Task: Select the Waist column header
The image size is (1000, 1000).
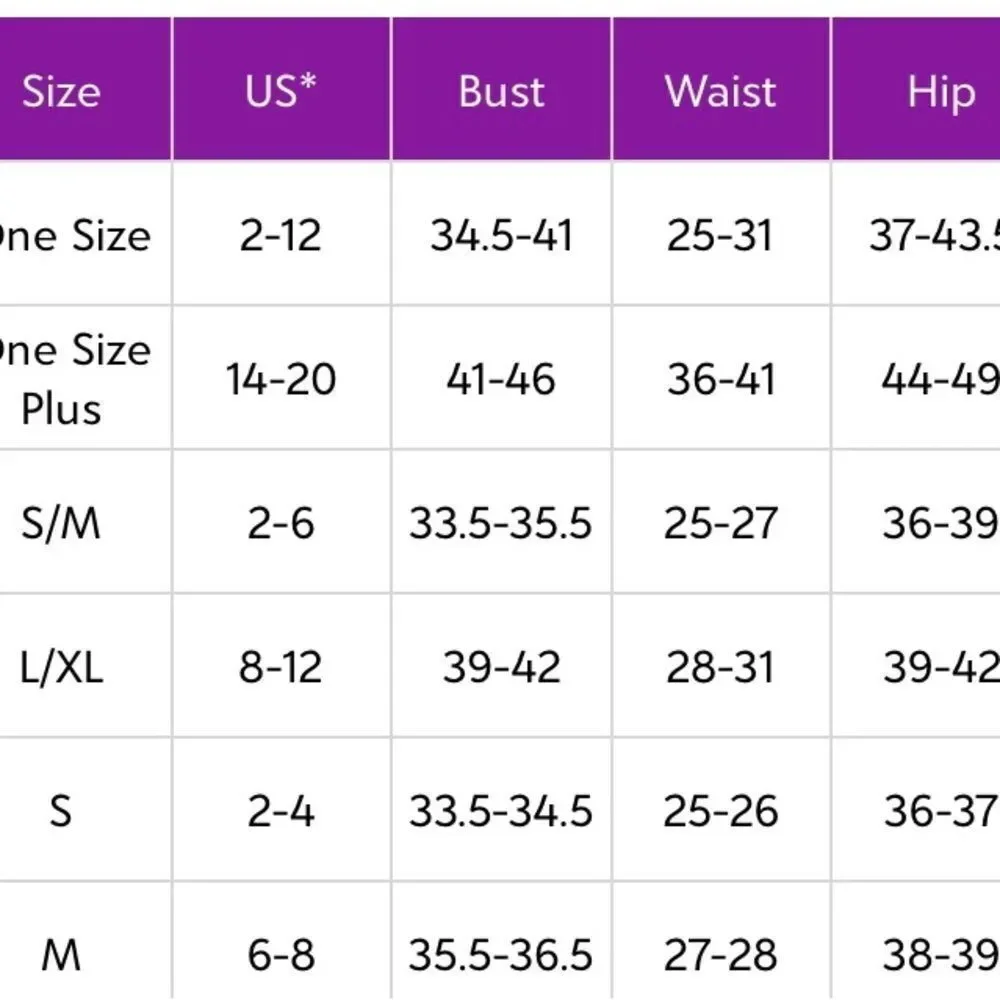Action: coord(720,91)
